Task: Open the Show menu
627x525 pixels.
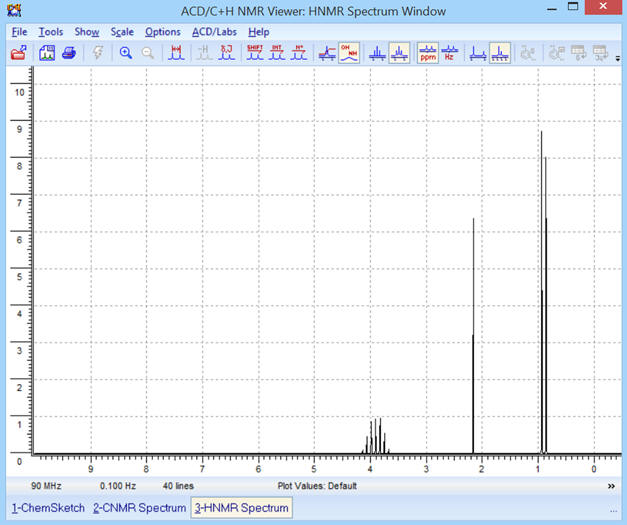Action: click(x=87, y=32)
